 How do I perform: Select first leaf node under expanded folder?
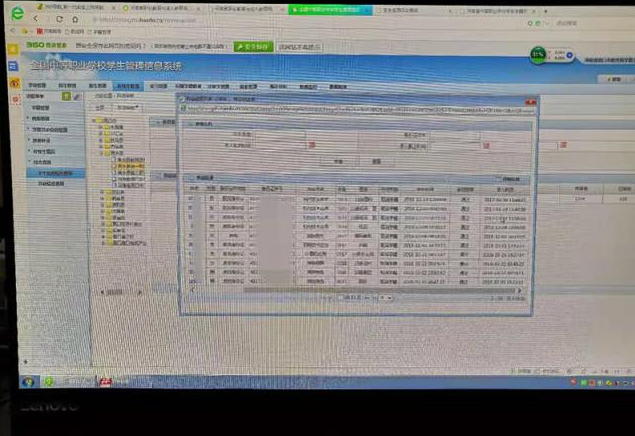click(130, 160)
